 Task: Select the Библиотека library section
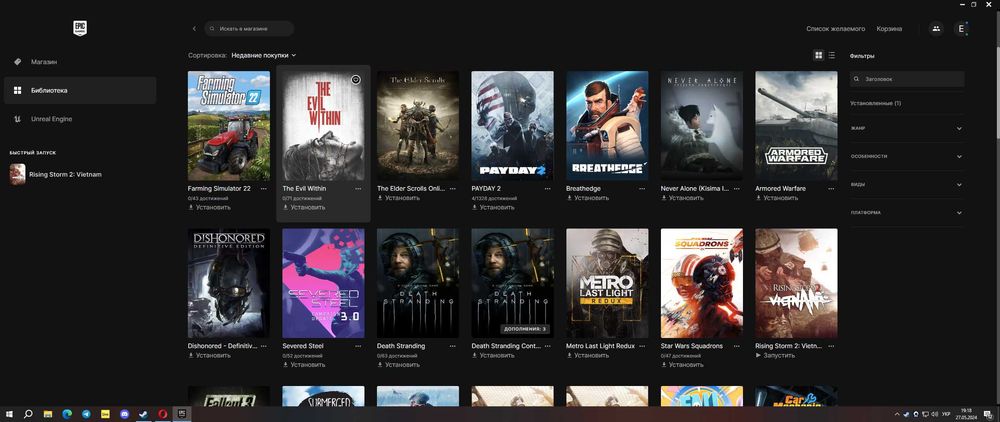pos(80,91)
